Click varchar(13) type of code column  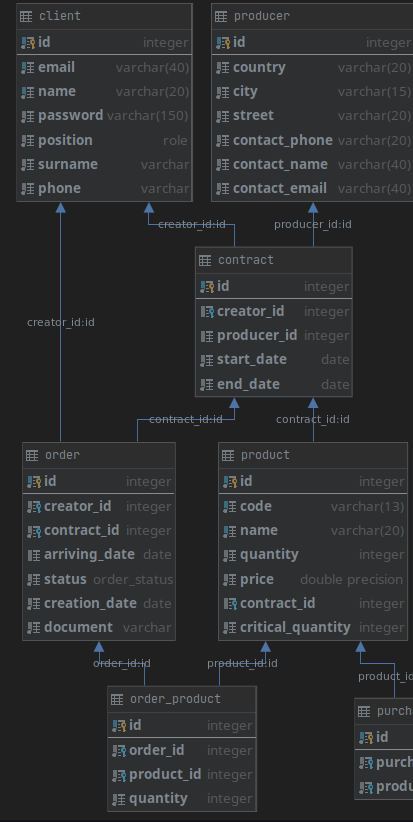367,507
